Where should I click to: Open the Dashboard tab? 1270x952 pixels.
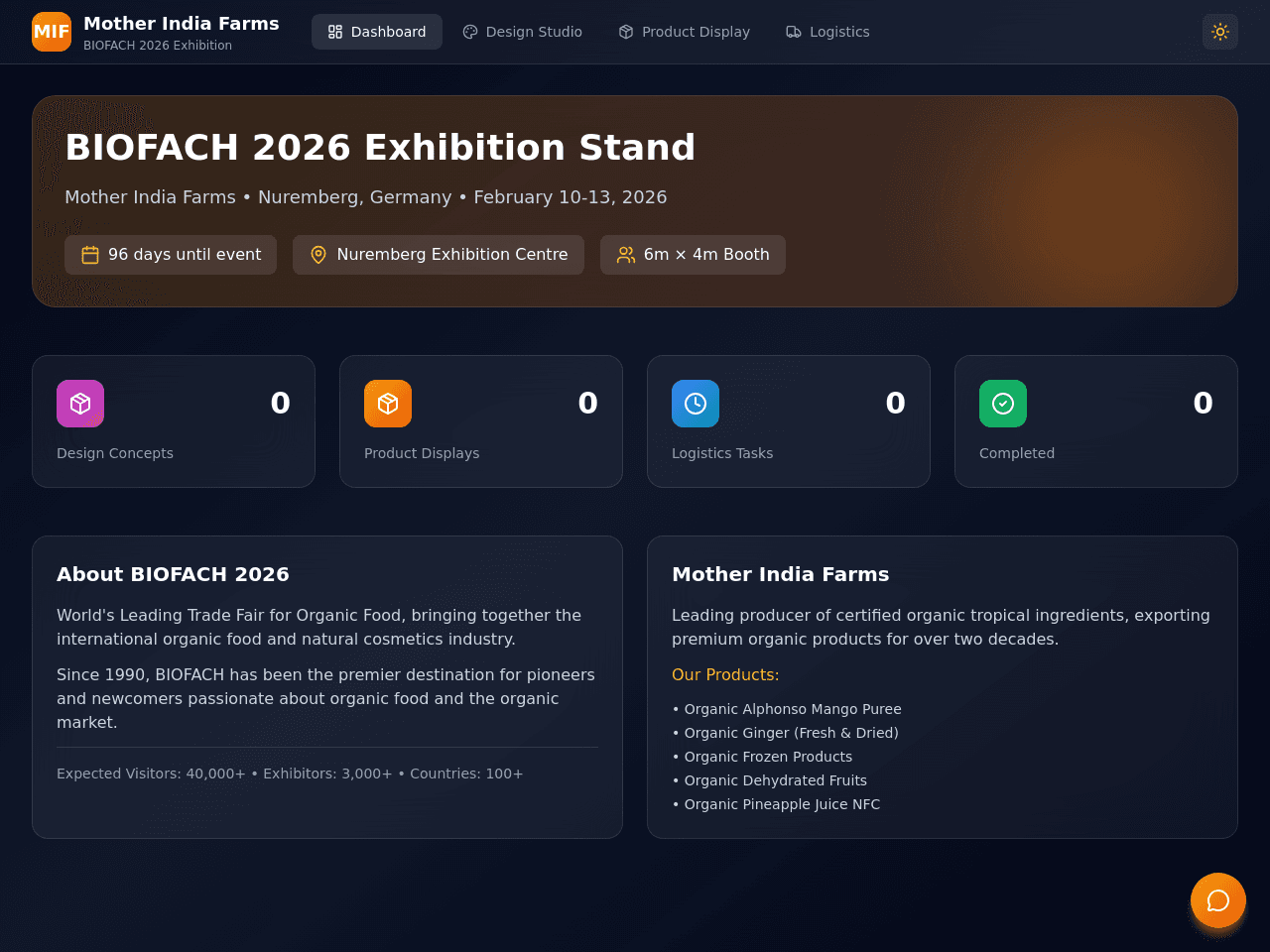click(377, 32)
